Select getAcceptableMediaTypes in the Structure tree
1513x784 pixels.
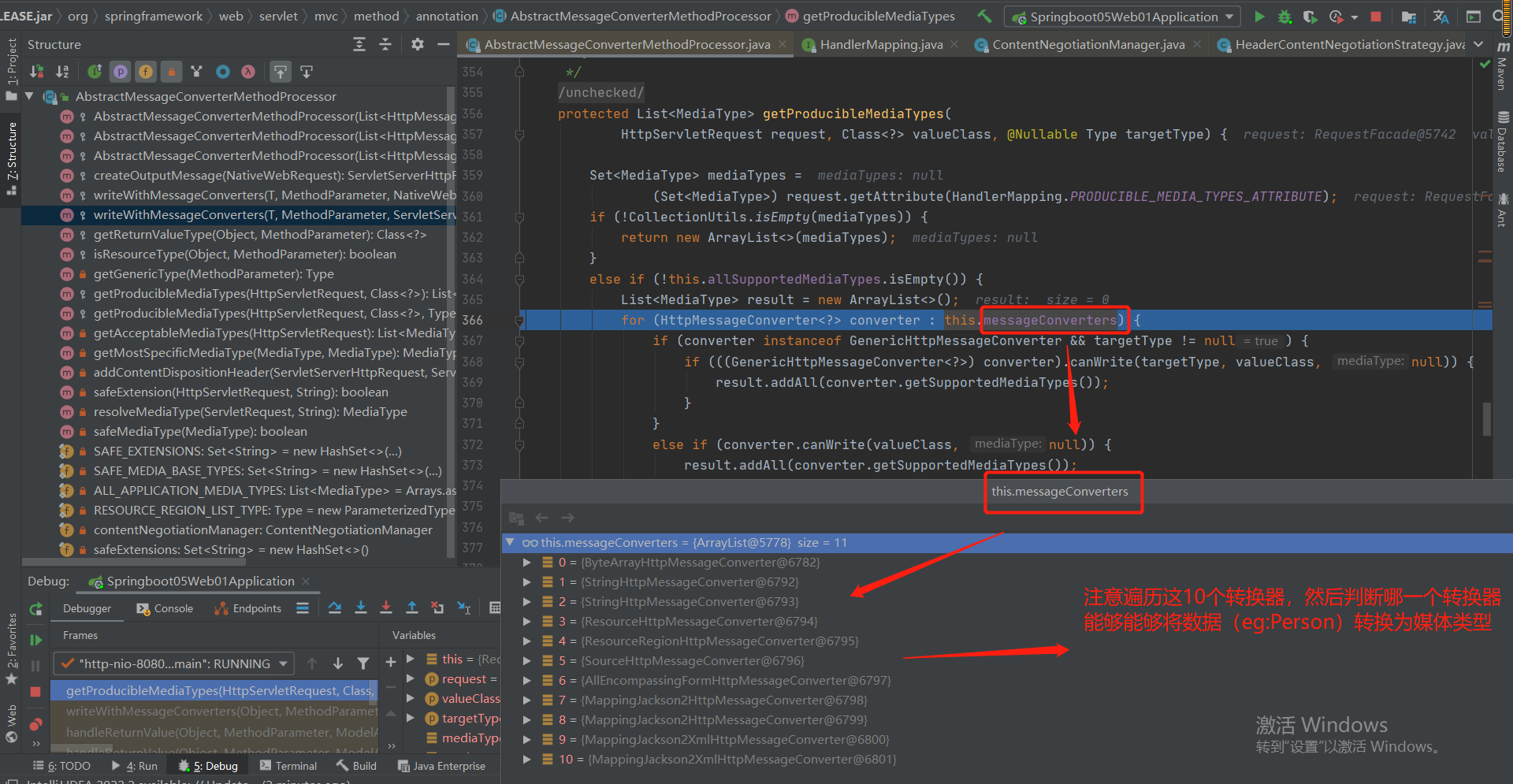pyautogui.click(x=274, y=333)
